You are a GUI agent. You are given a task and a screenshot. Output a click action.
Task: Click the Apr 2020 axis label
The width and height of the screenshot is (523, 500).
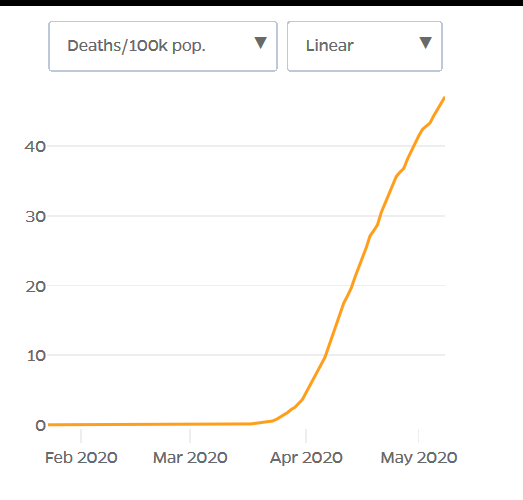(x=306, y=457)
